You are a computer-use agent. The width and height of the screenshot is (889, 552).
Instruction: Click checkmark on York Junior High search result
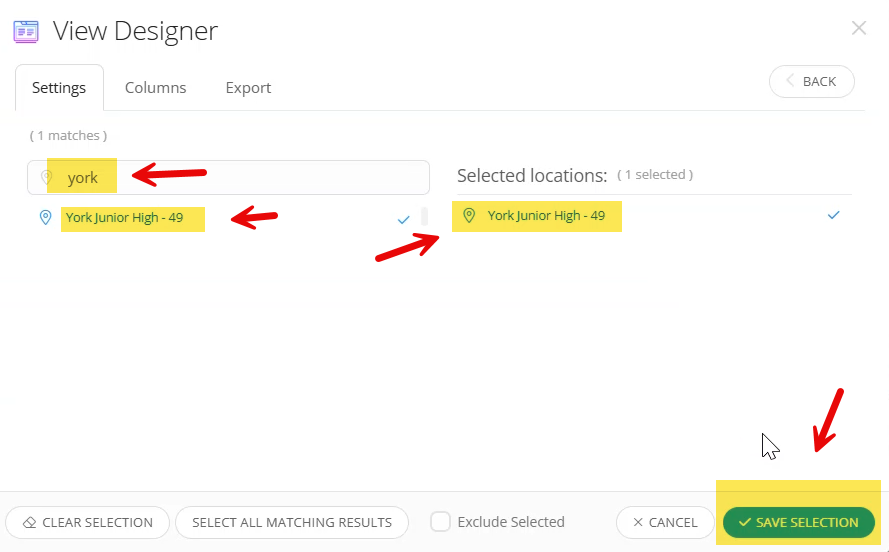tap(403, 219)
